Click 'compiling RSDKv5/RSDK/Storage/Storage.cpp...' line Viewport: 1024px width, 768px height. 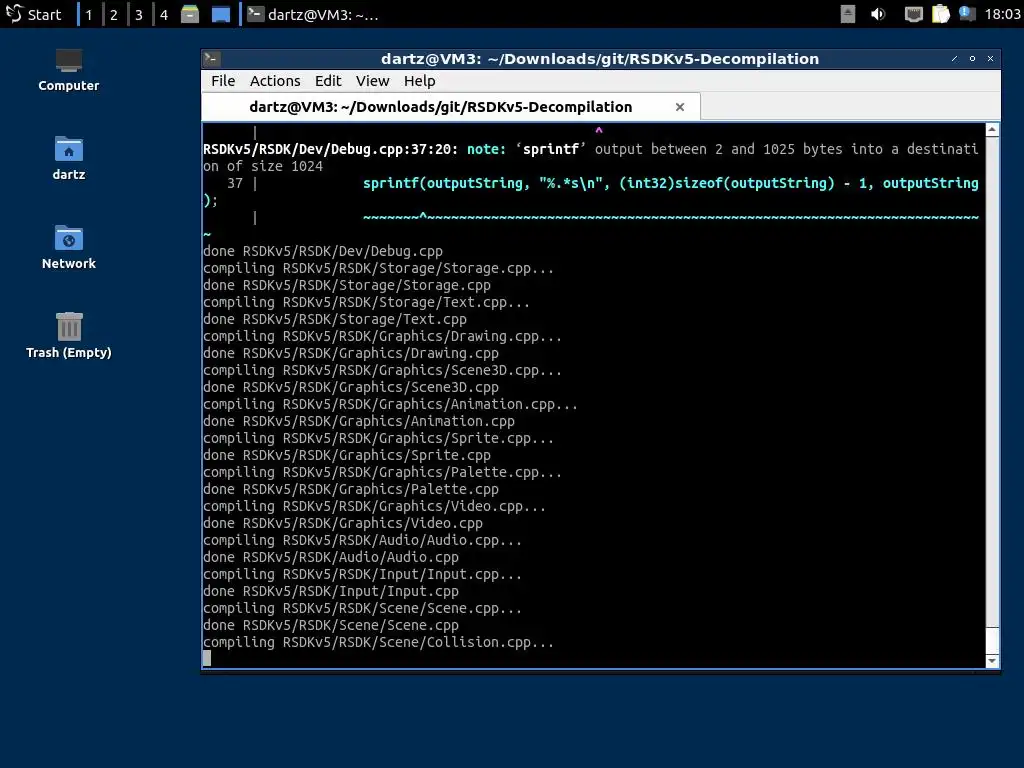click(378, 268)
